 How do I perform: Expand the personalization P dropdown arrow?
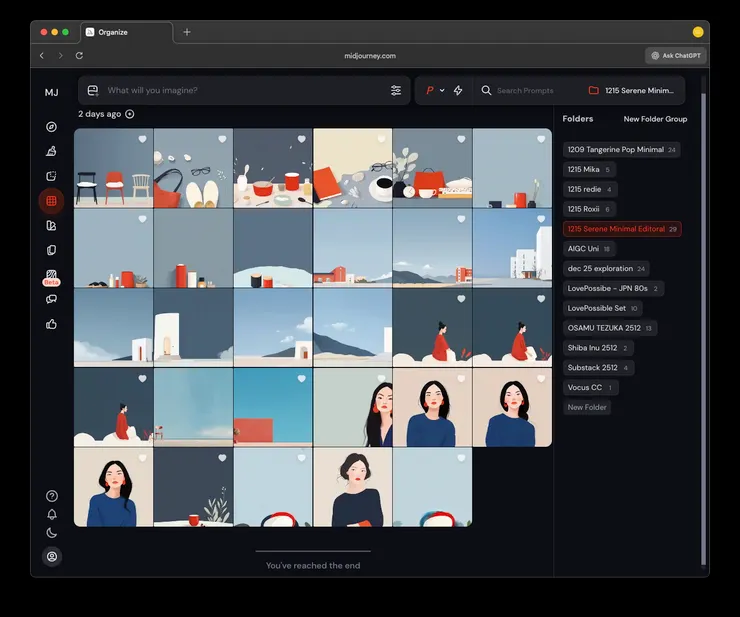point(442,91)
